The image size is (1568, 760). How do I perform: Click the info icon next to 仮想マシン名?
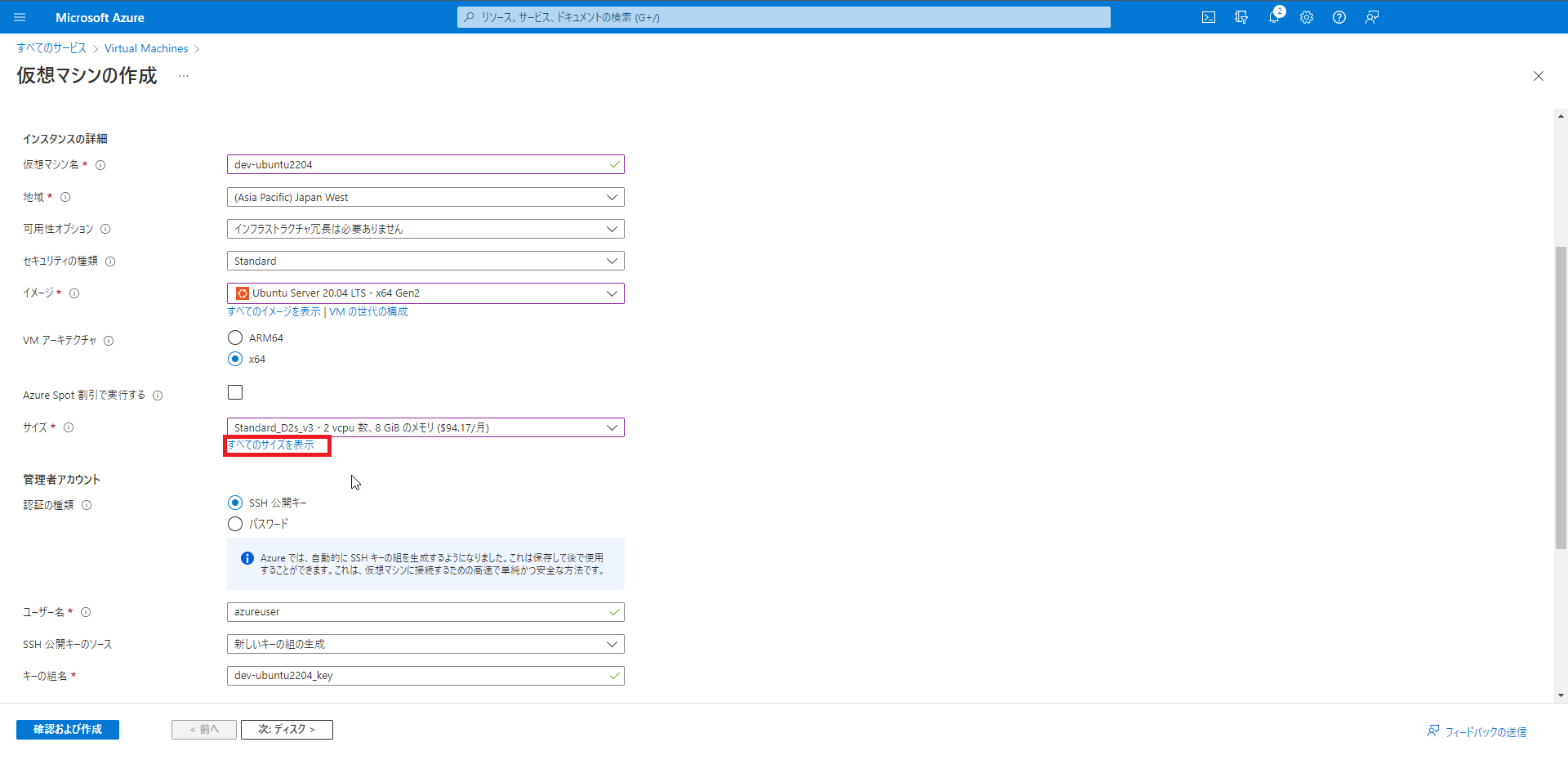100,165
